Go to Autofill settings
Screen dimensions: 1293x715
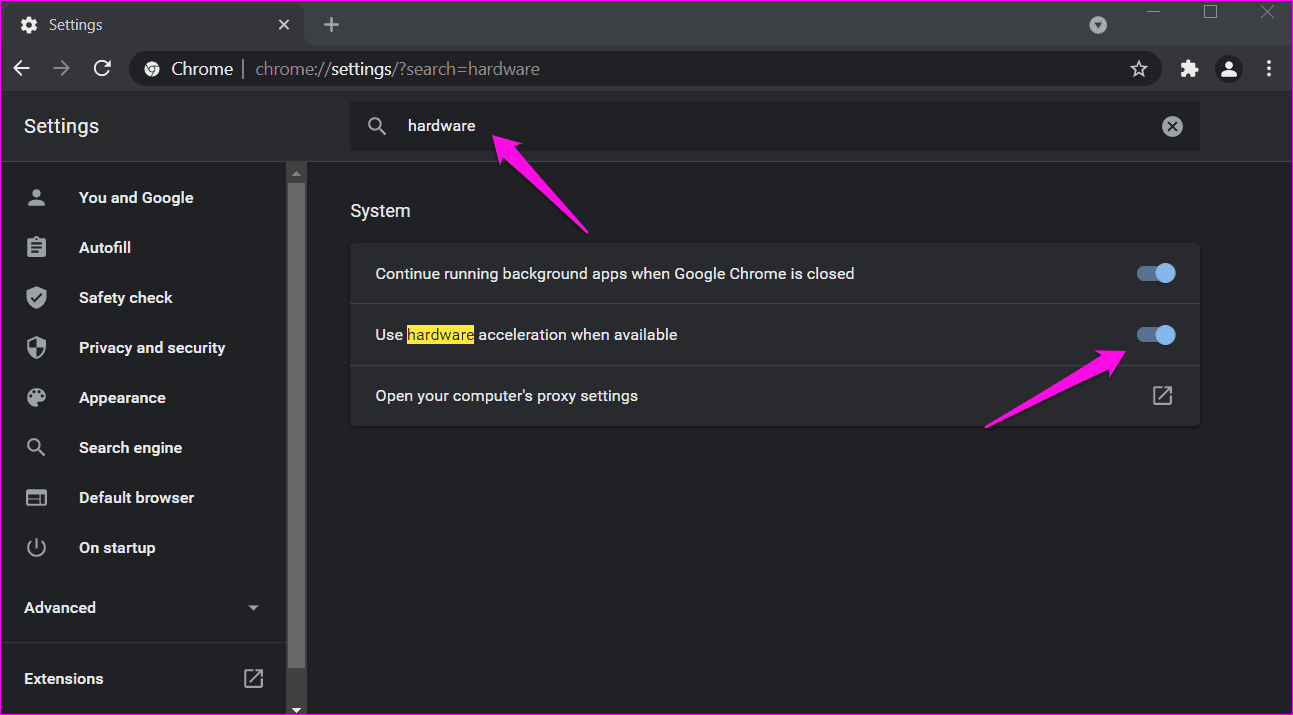(x=105, y=247)
